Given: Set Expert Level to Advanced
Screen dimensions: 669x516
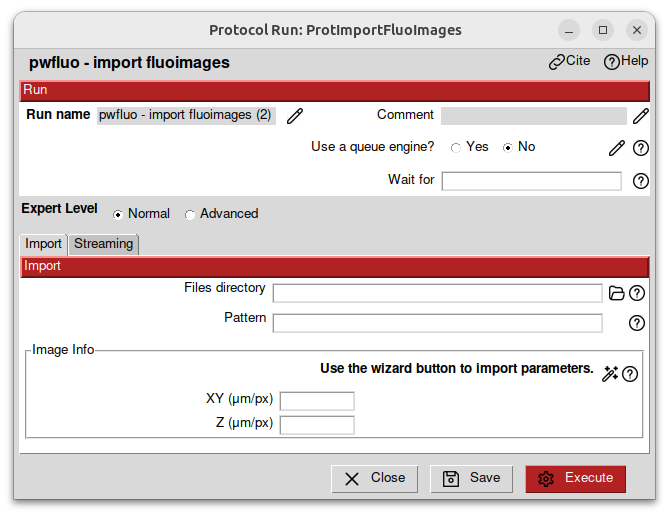Looking at the screenshot, I should point(191,214).
